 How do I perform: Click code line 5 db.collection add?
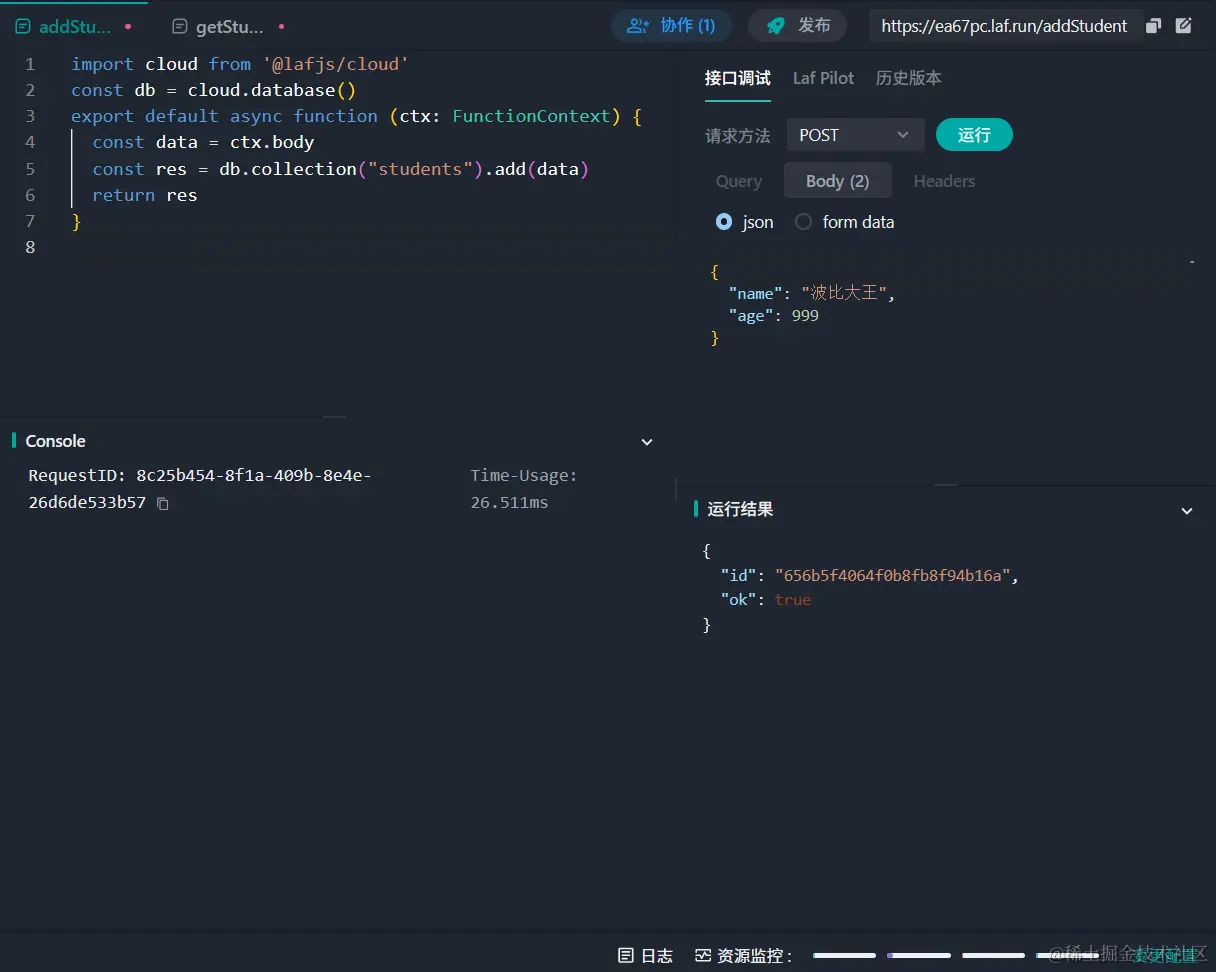341,169
